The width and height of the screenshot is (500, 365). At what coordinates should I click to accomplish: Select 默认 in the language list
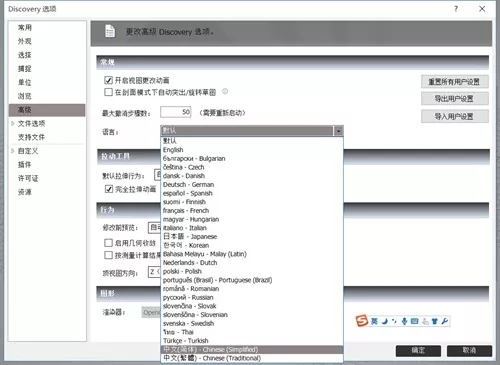click(252, 141)
